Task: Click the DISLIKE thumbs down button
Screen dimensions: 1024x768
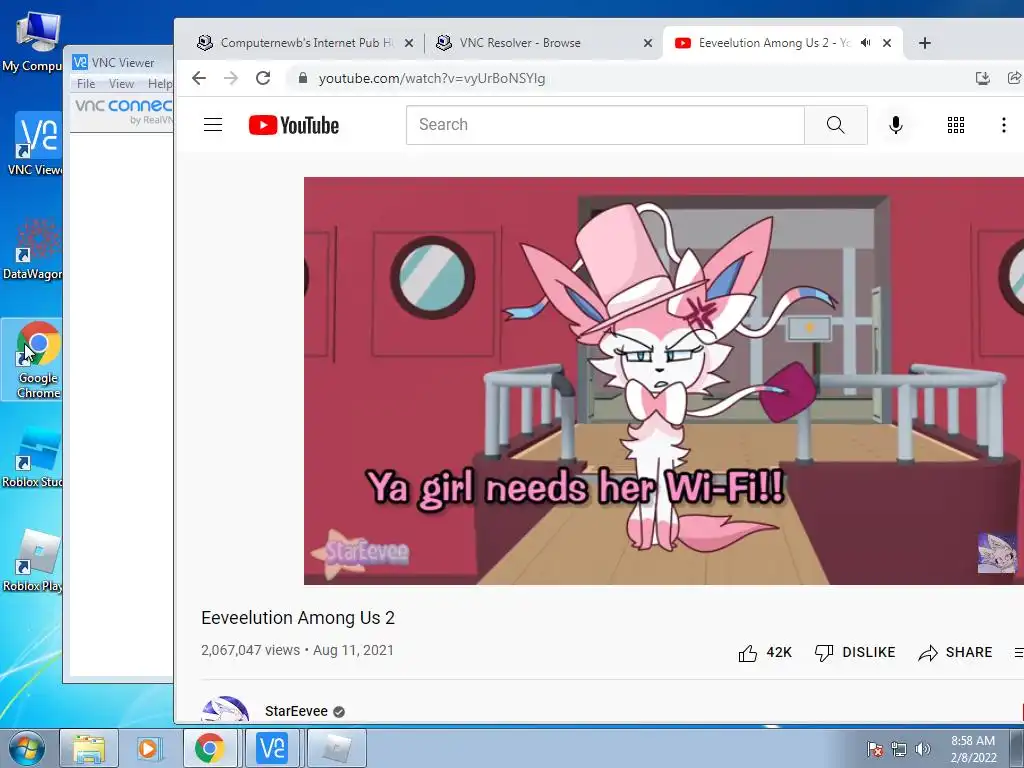Action: tap(855, 652)
